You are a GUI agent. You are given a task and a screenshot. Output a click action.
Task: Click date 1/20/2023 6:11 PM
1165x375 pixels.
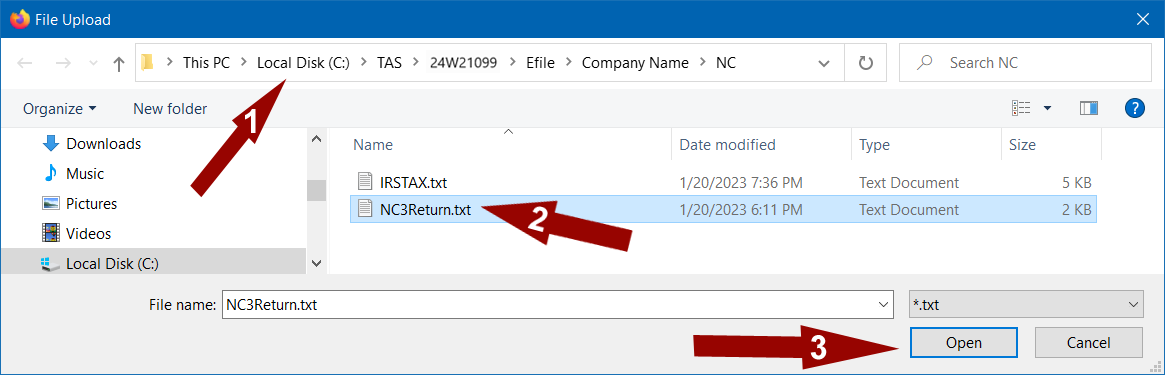[741, 210]
